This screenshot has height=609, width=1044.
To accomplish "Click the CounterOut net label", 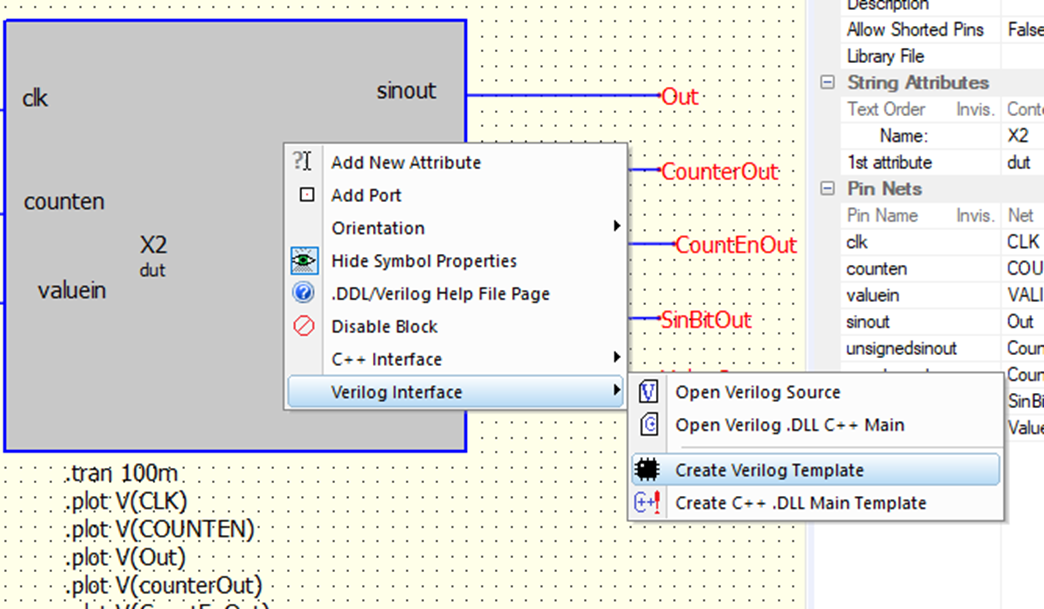I will [x=719, y=172].
